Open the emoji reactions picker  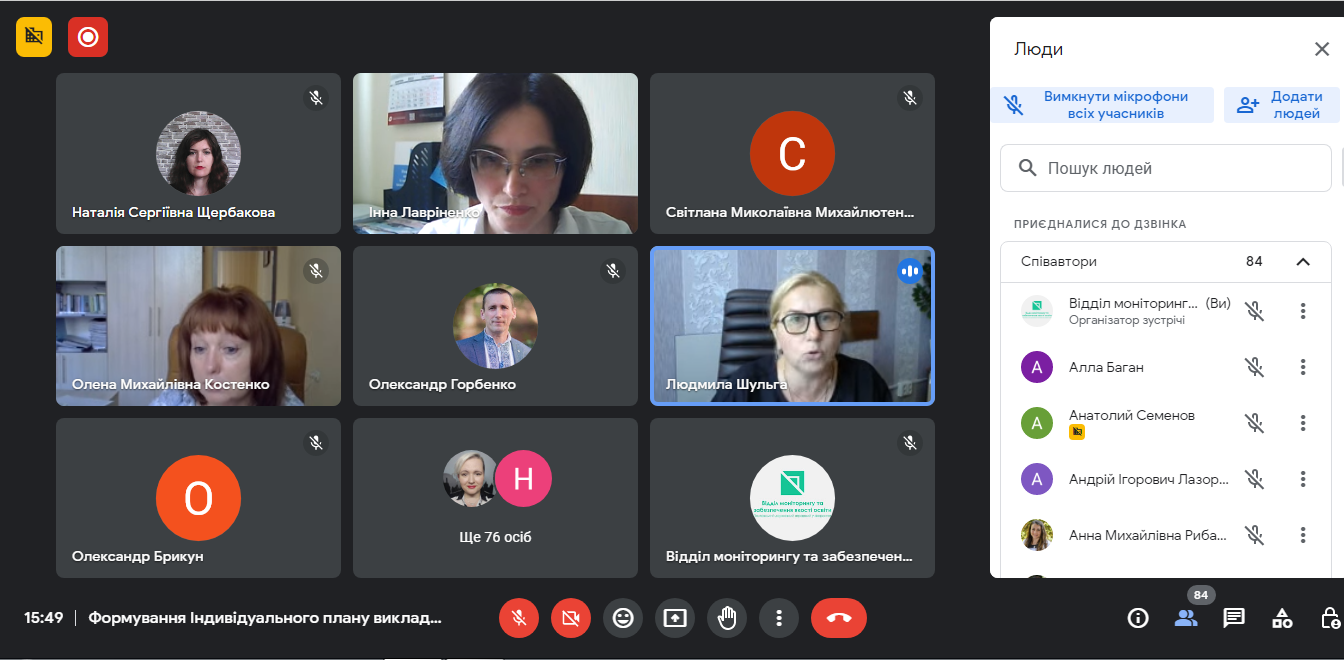[623, 618]
